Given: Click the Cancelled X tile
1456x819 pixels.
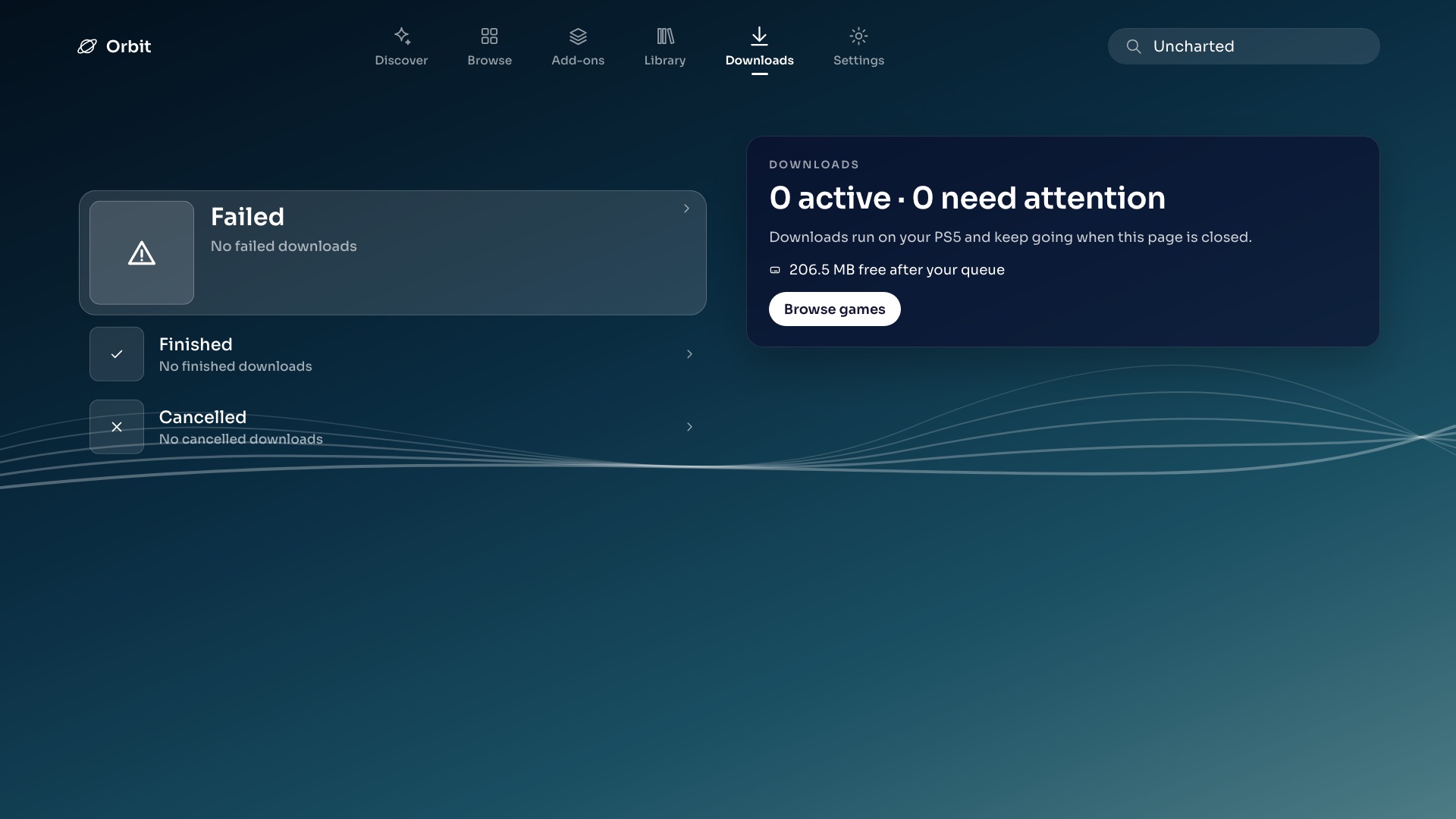Looking at the screenshot, I should (117, 427).
